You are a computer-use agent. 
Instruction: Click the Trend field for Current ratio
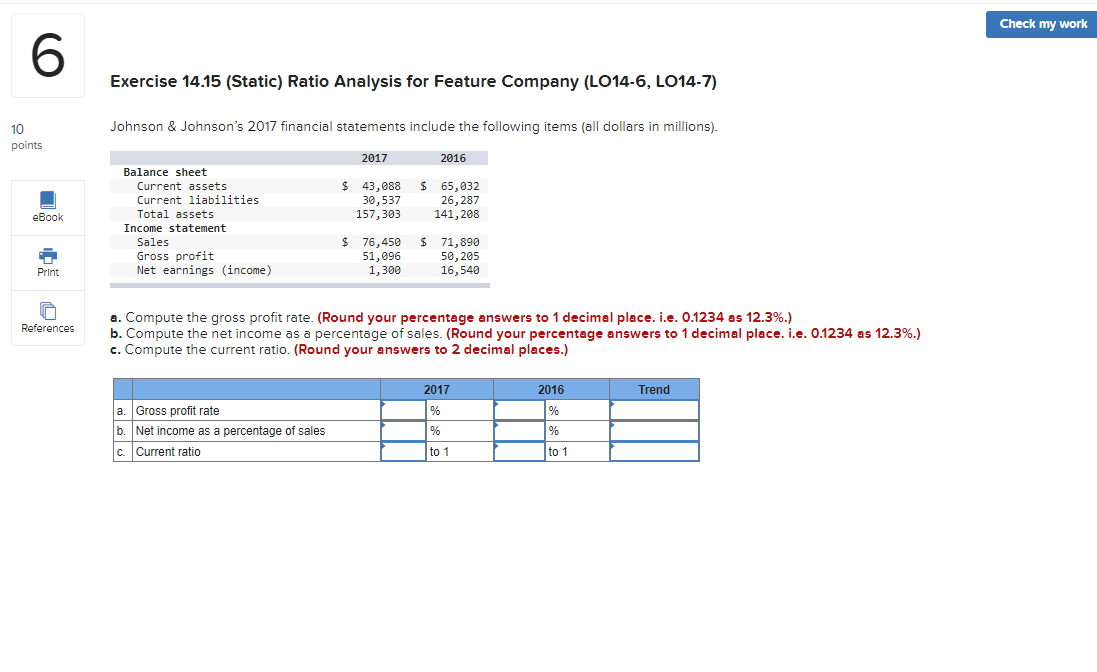654,451
